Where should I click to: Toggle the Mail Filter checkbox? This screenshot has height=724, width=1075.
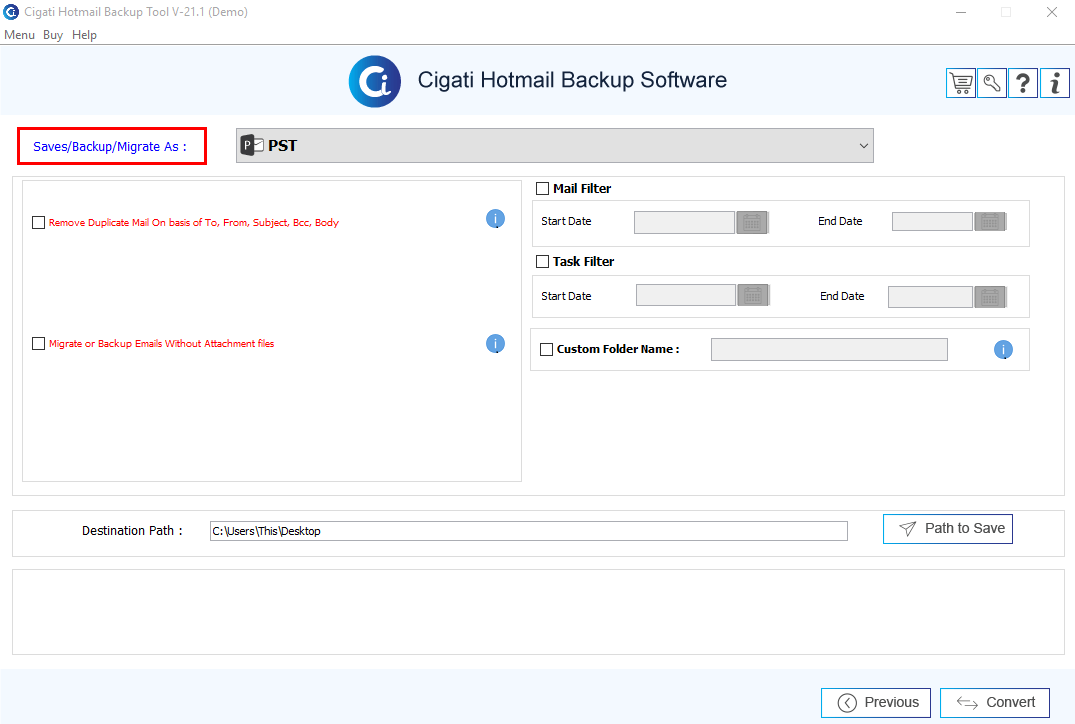tap(542, 189)
